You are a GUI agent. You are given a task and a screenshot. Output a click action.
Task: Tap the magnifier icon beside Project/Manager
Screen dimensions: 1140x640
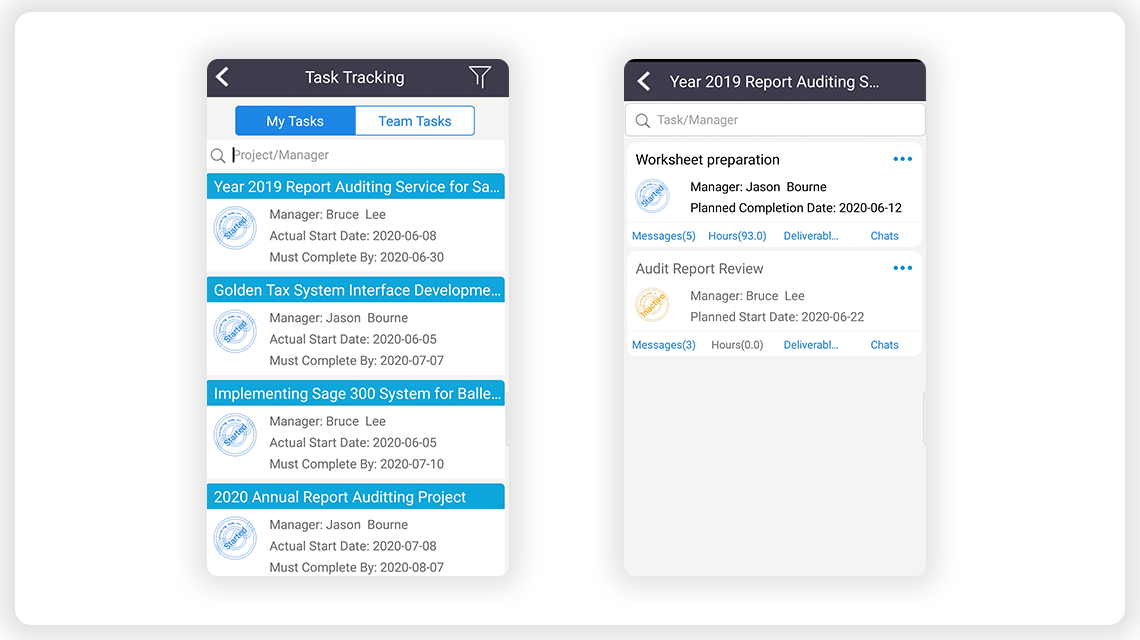point(217,156)
